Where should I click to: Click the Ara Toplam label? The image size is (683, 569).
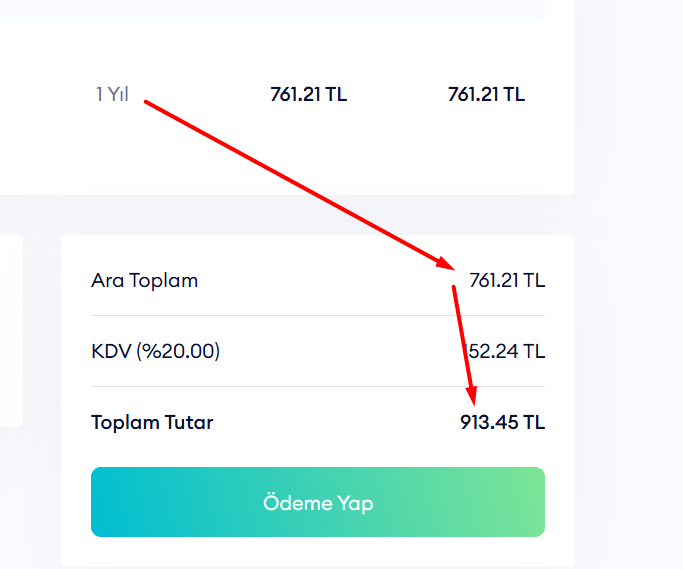pyautogui.click(x=144, y=281)
